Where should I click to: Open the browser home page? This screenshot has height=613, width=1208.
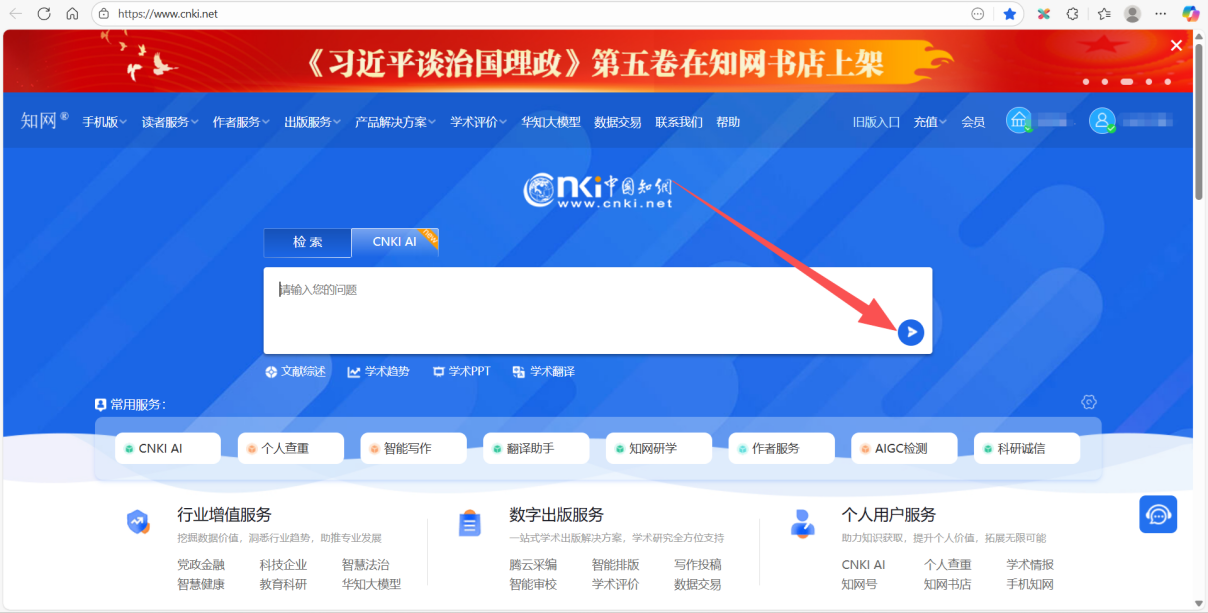(72, 14)
